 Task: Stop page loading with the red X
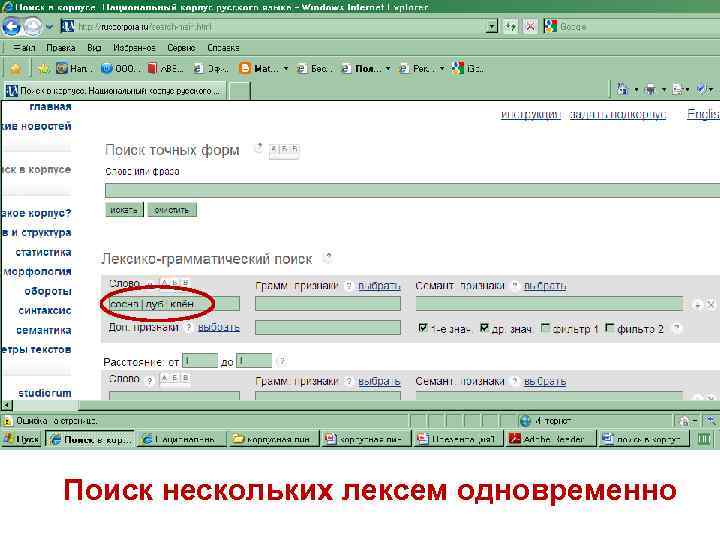[x=530, y=27]
